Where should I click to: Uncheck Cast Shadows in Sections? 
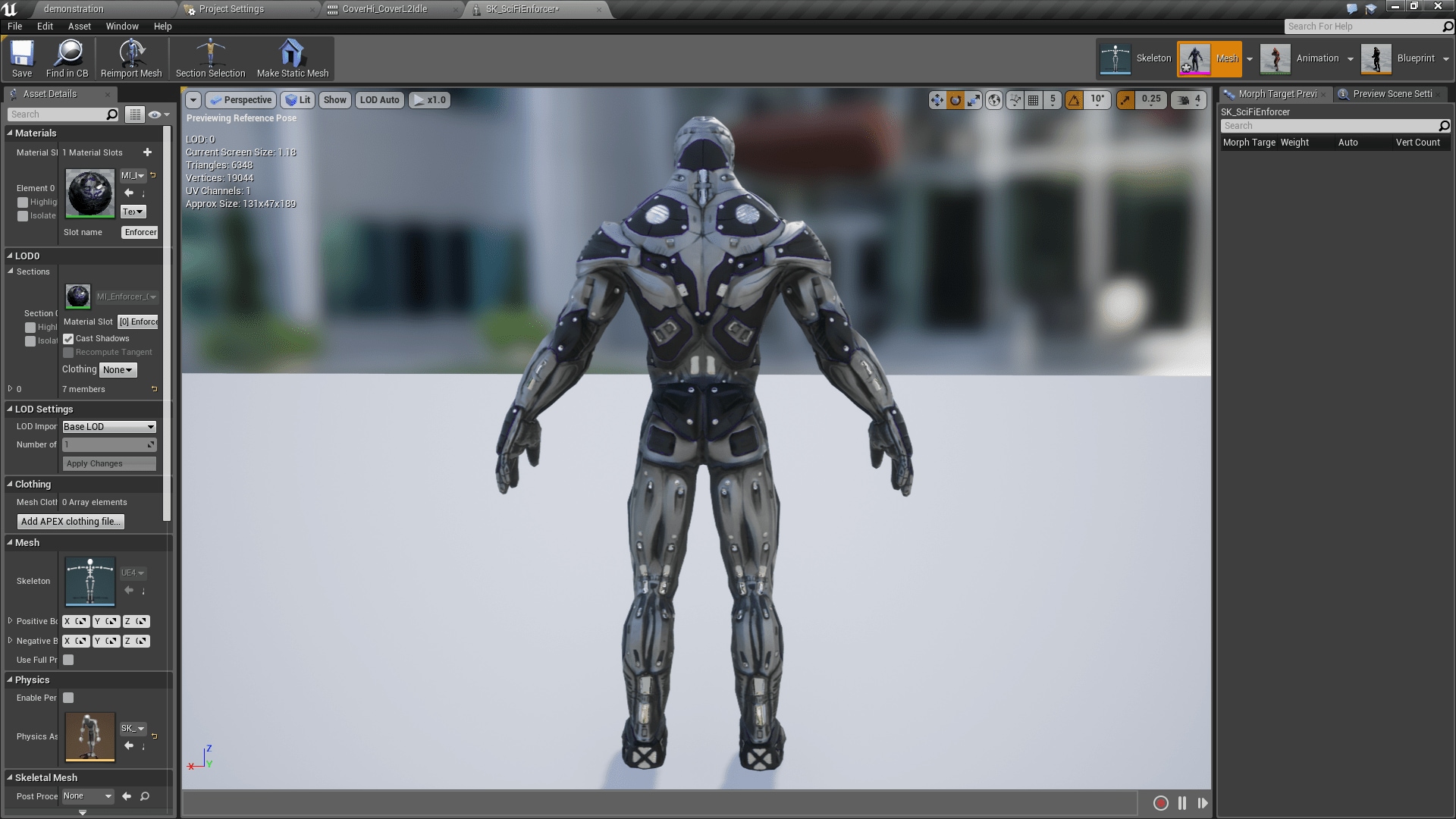68,339
